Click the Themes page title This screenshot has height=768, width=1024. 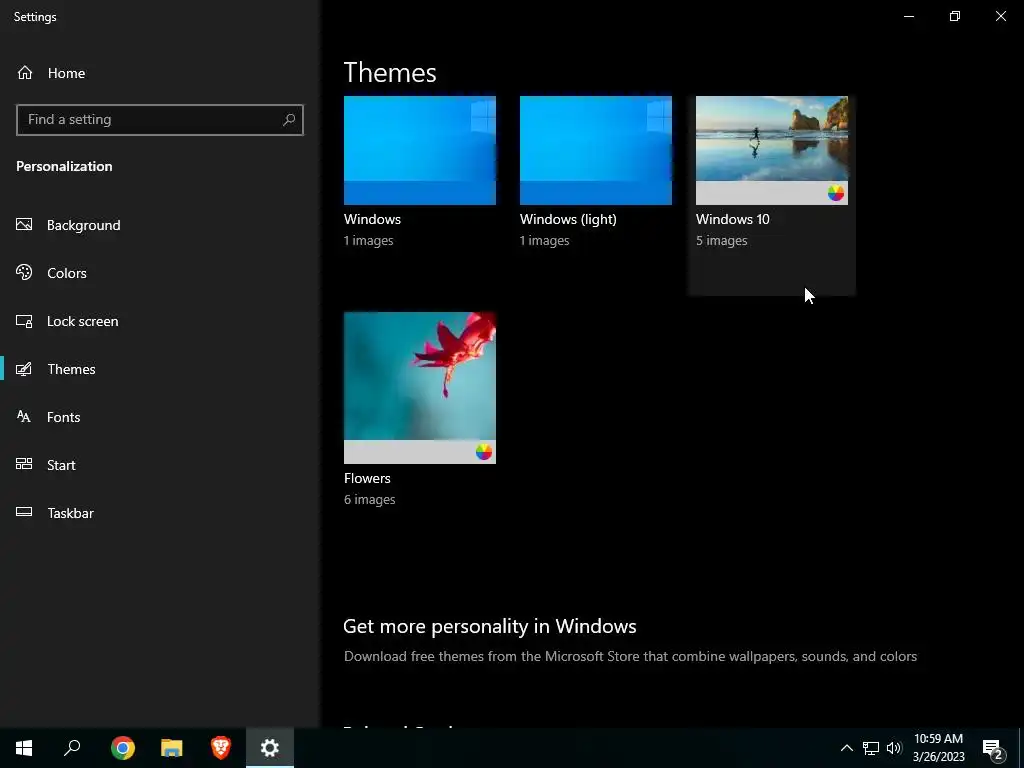click(x=390, y=72)
